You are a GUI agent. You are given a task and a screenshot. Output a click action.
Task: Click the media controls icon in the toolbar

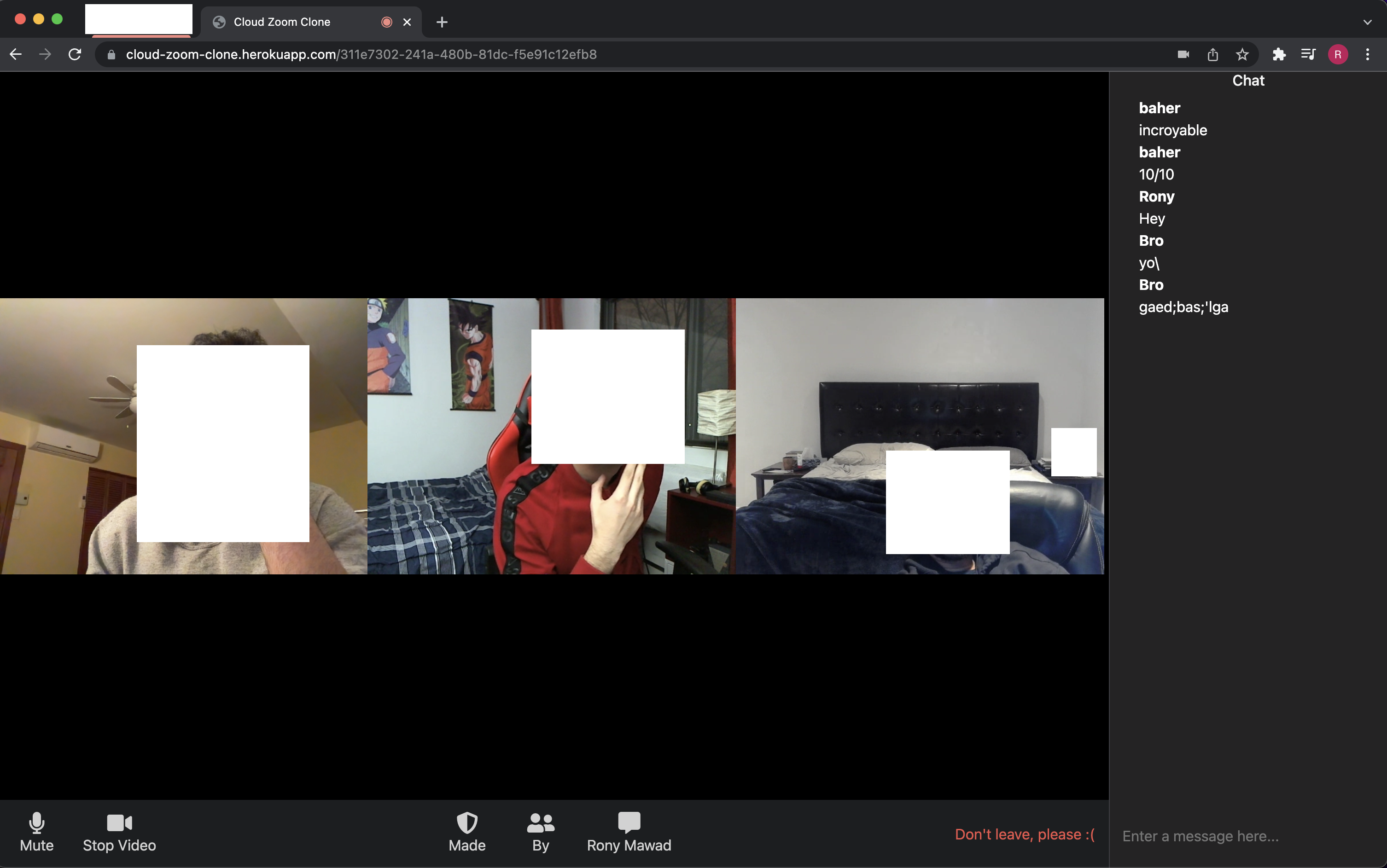click(1308, 54)
